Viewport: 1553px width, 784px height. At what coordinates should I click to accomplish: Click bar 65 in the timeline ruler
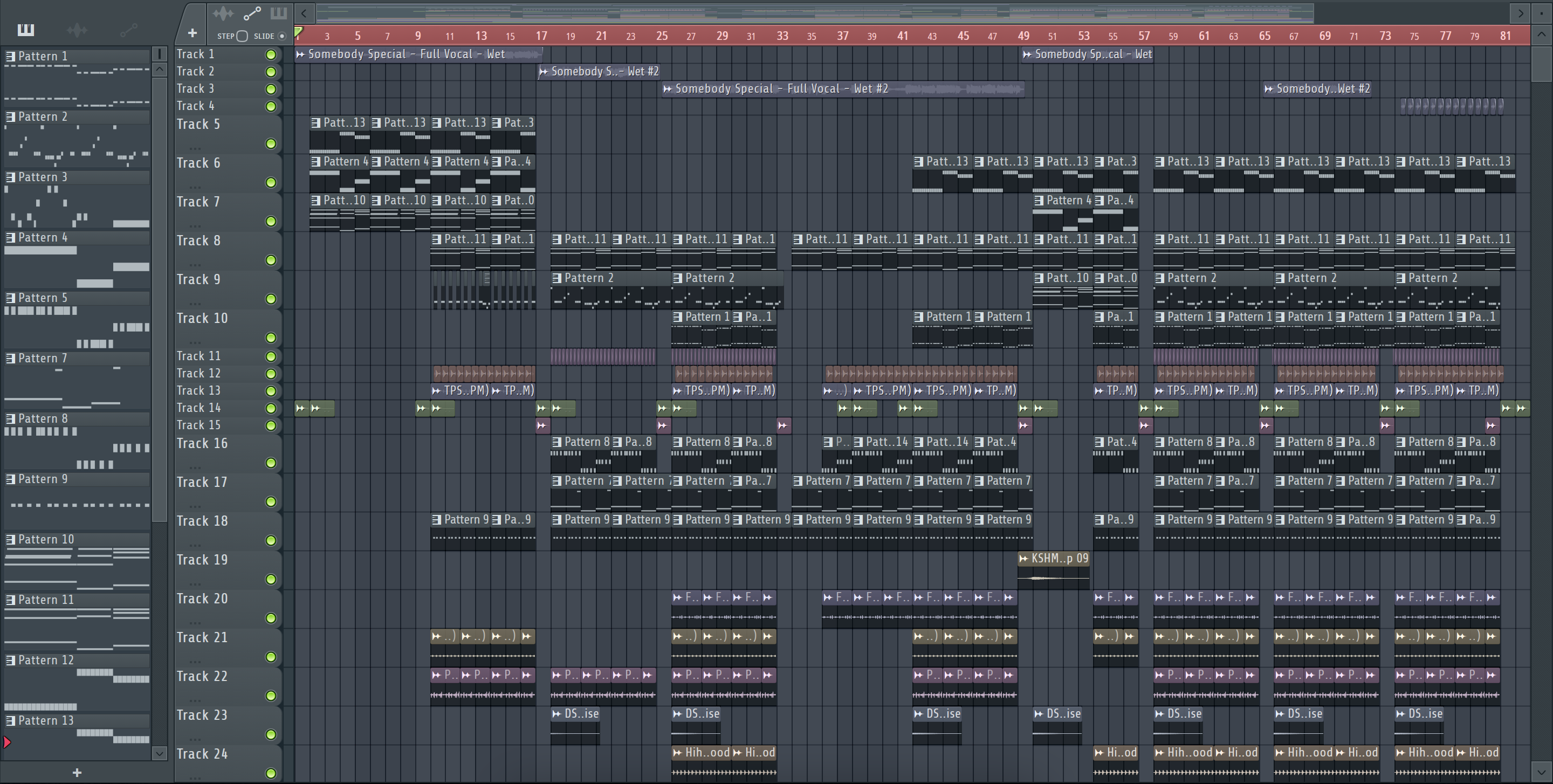click(1265, 36)
